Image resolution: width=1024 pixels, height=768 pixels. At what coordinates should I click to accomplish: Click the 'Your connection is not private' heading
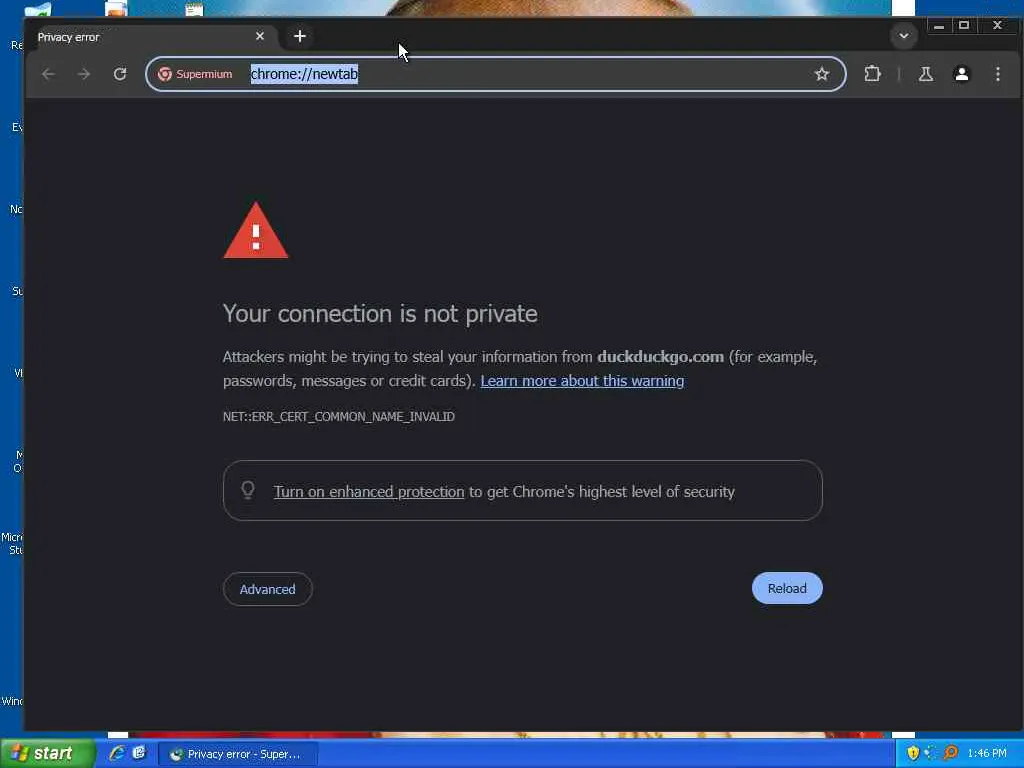click(380, 314)
